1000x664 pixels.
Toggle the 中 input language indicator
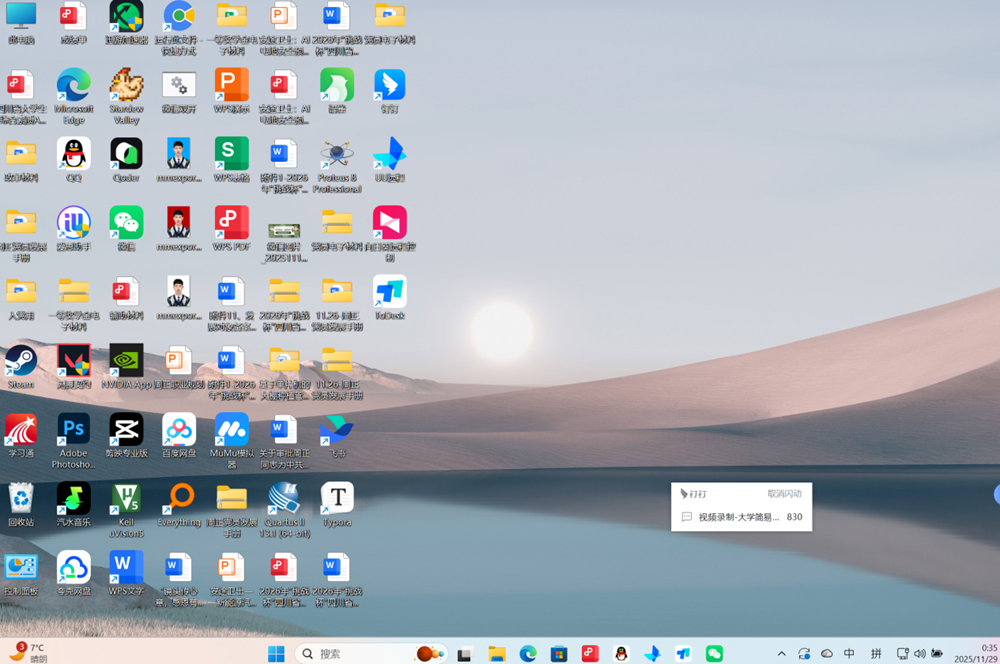[849, 654]
